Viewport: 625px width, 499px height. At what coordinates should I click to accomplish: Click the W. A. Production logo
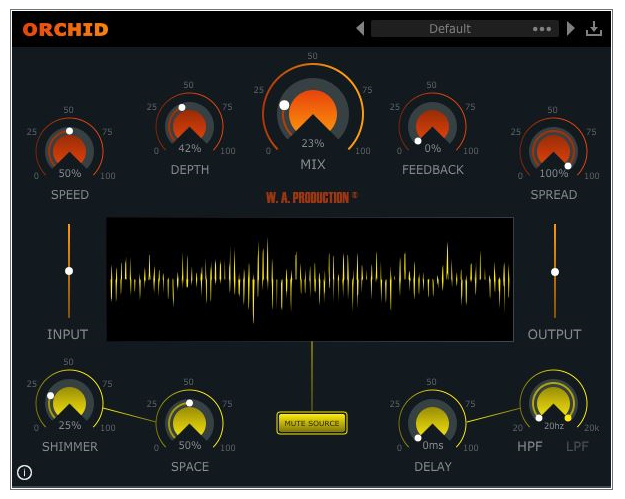coord(312,197)
